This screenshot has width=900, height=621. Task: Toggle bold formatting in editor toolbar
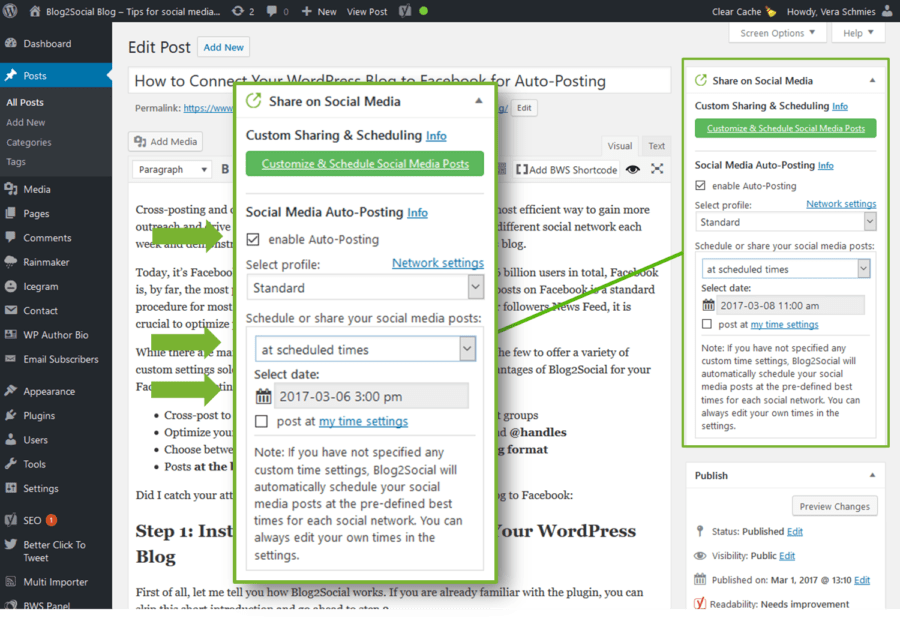tap(225, 169)
